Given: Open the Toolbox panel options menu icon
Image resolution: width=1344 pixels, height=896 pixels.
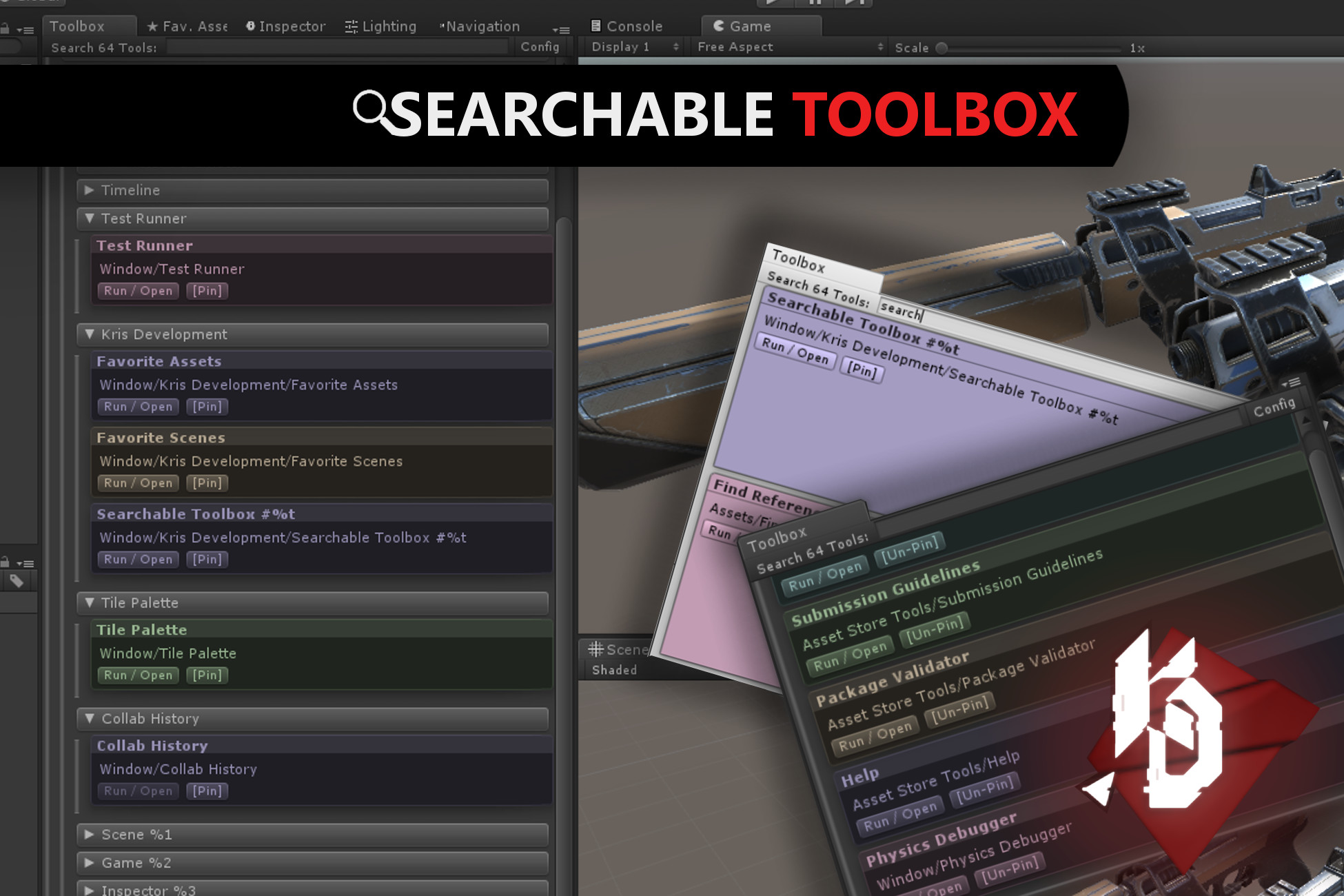Looking at the screenshot, I should pyautogui.click(x=561, y=30).
